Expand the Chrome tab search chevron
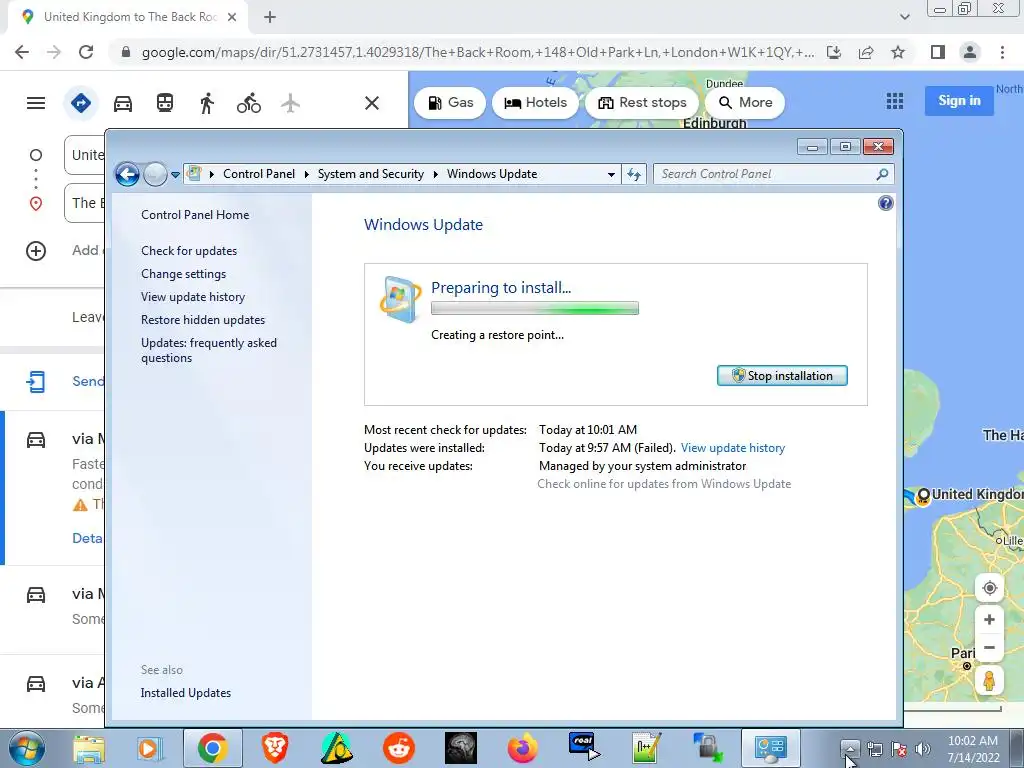1024x768 pixels. click(904, 18)
